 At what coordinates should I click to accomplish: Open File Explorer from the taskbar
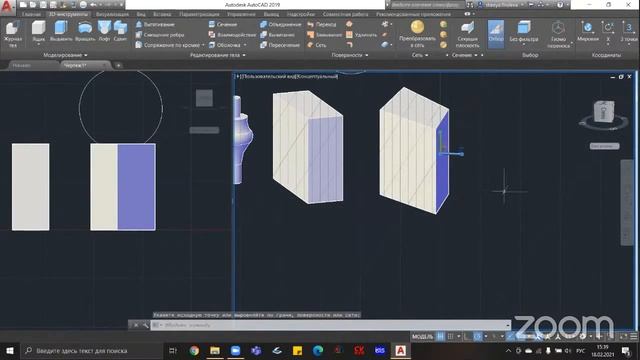(x=215, y=351)
